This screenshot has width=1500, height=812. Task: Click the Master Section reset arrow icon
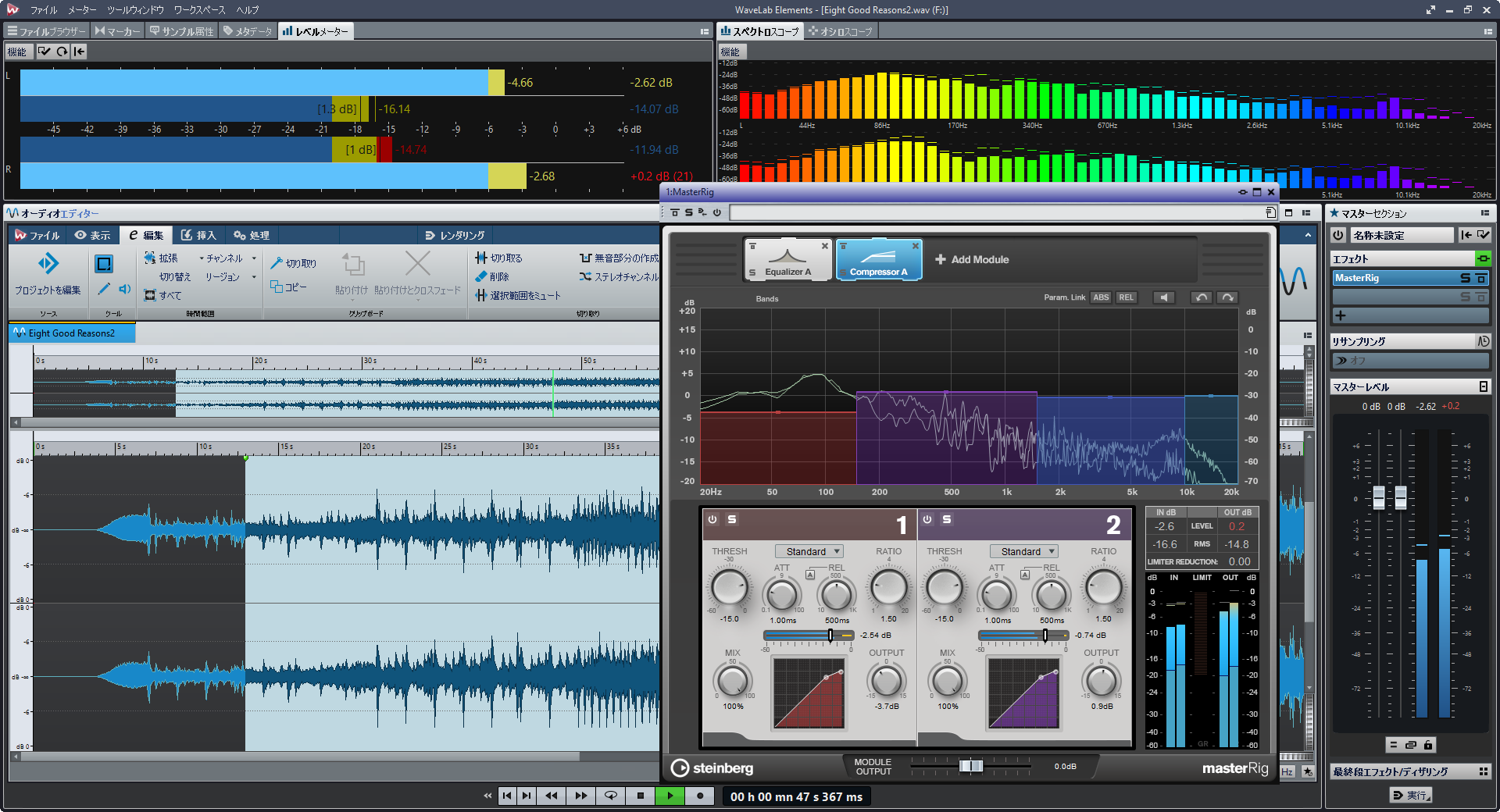(x=1466, y=235)
